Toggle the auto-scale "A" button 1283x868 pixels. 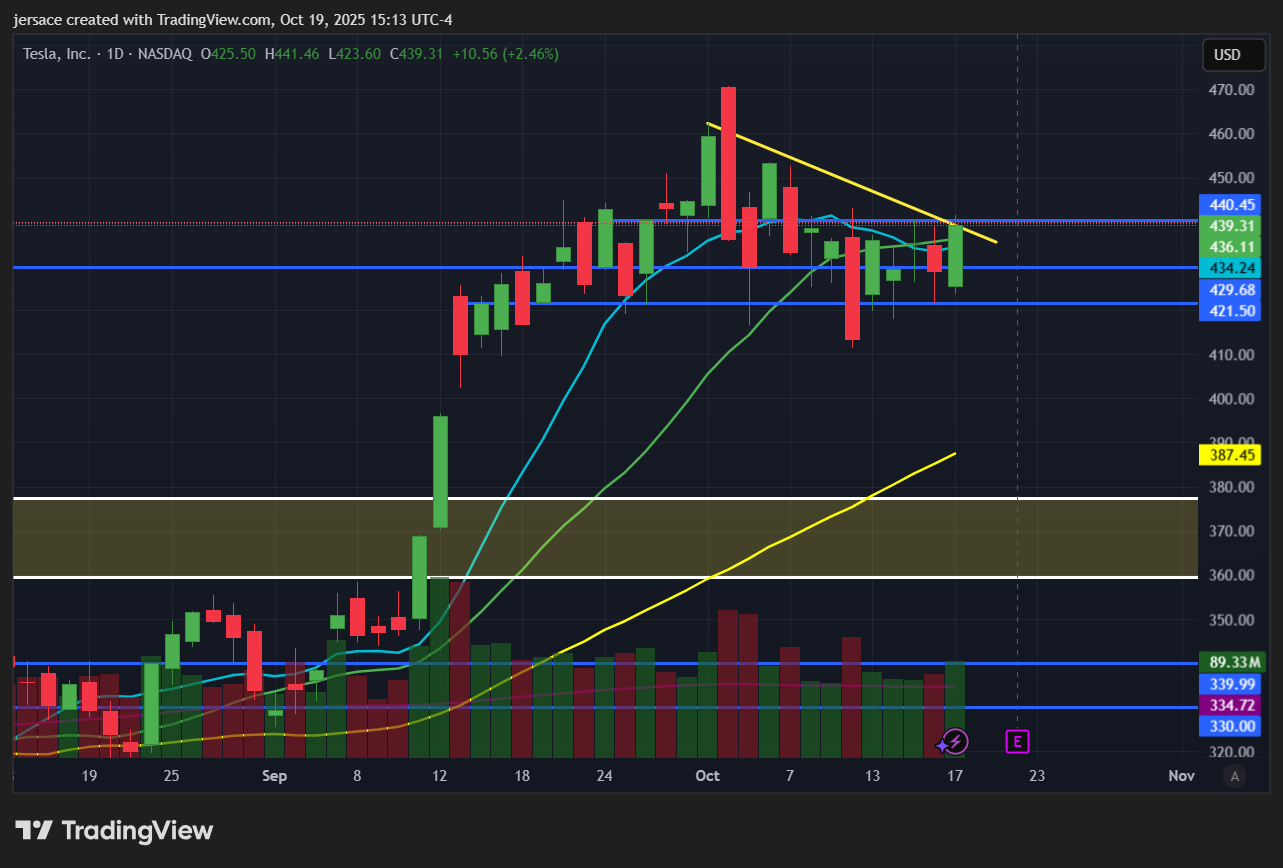1235,775
